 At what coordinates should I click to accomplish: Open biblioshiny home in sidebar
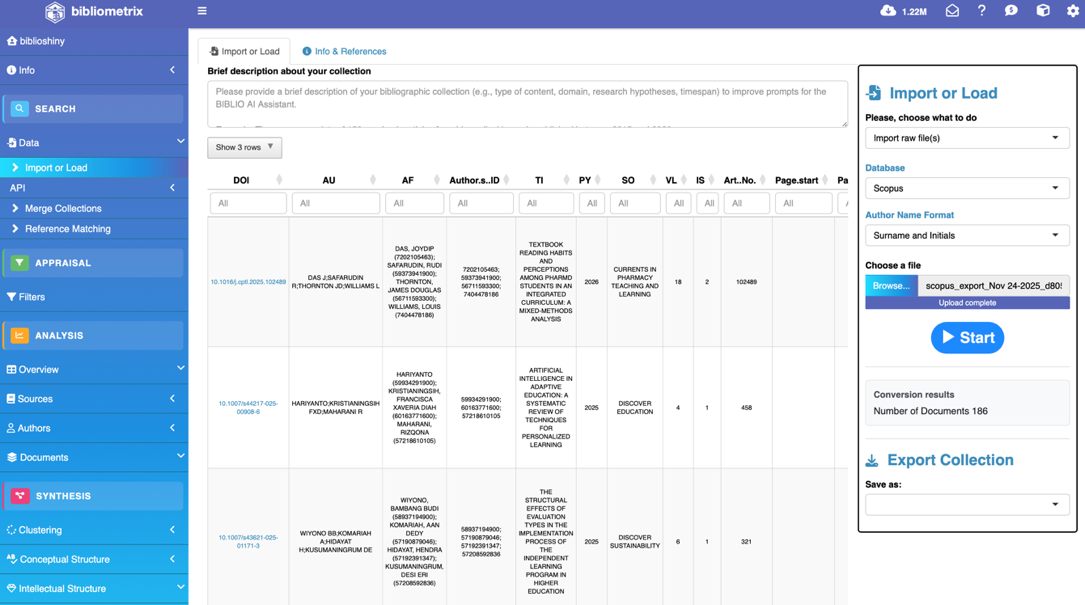click(x=94, y=41)
